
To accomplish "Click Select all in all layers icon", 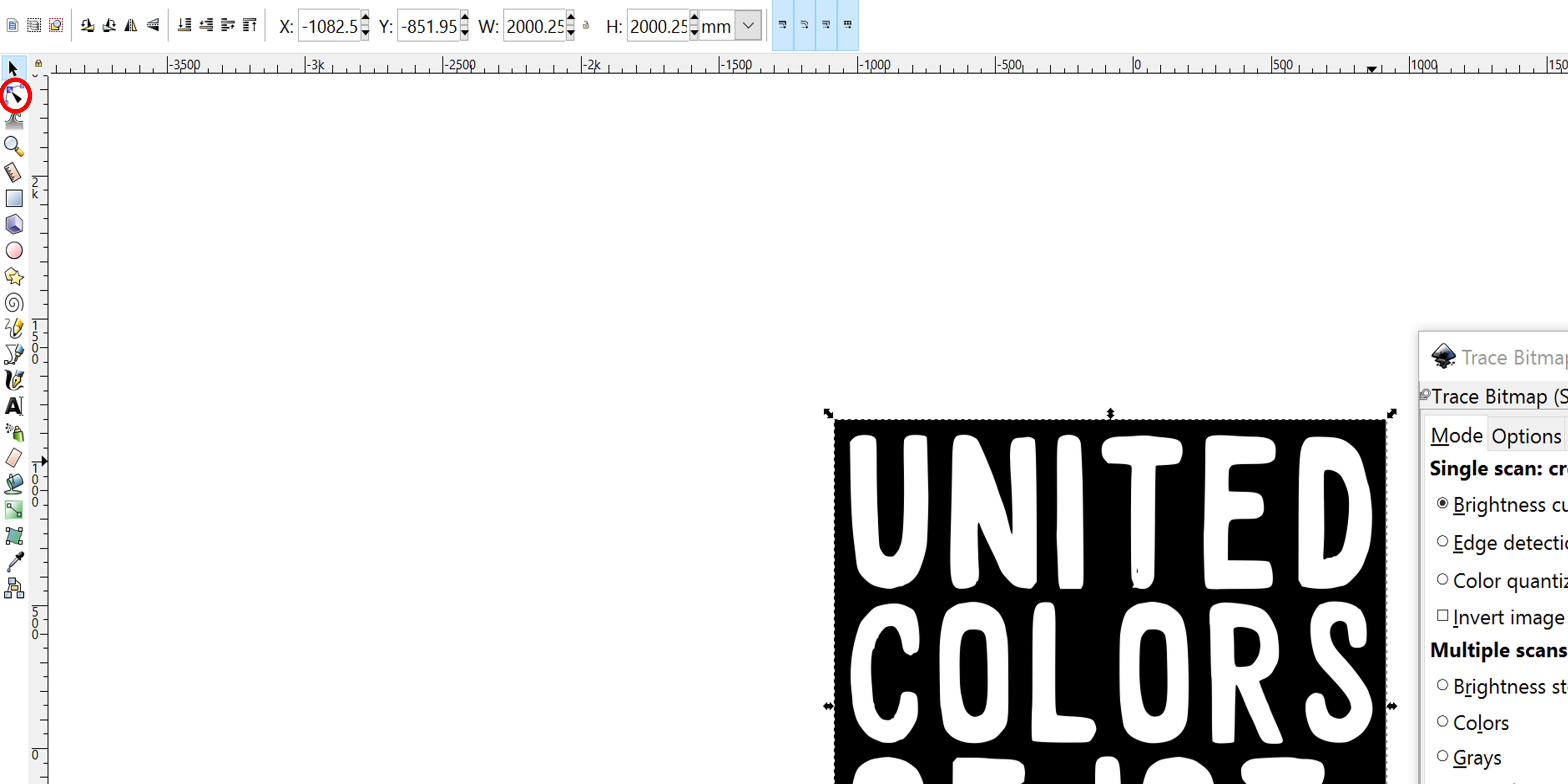I will [x=34, y=26].
